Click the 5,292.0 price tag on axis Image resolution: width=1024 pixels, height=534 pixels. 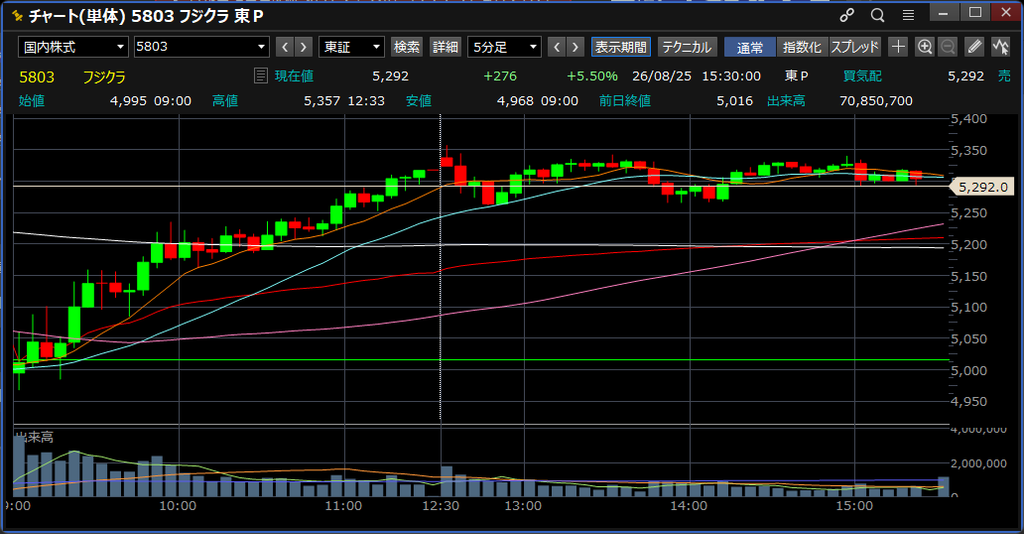(x=984, y=187)
